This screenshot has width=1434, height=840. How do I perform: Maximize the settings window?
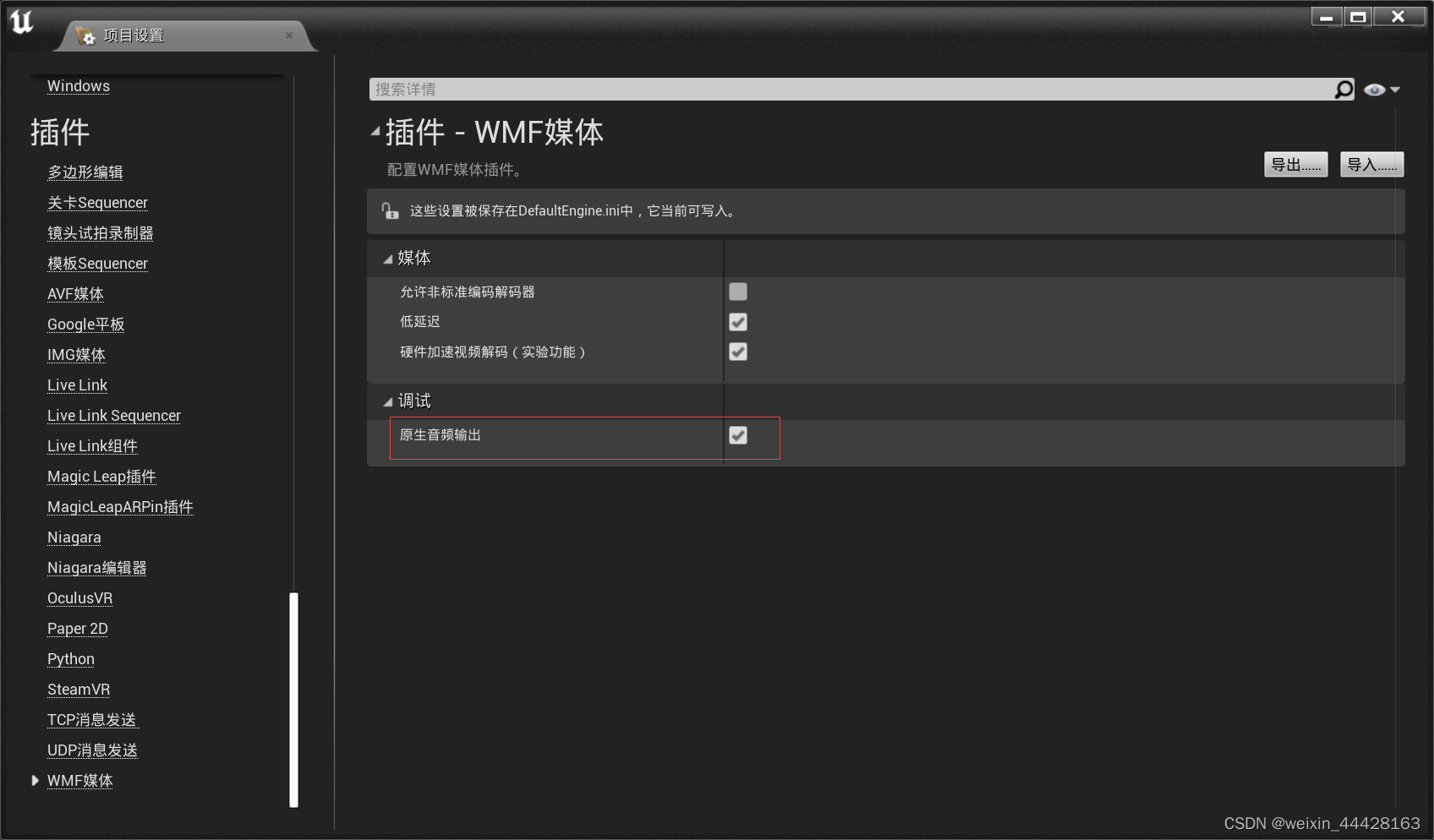click(x=1358, y=17)
